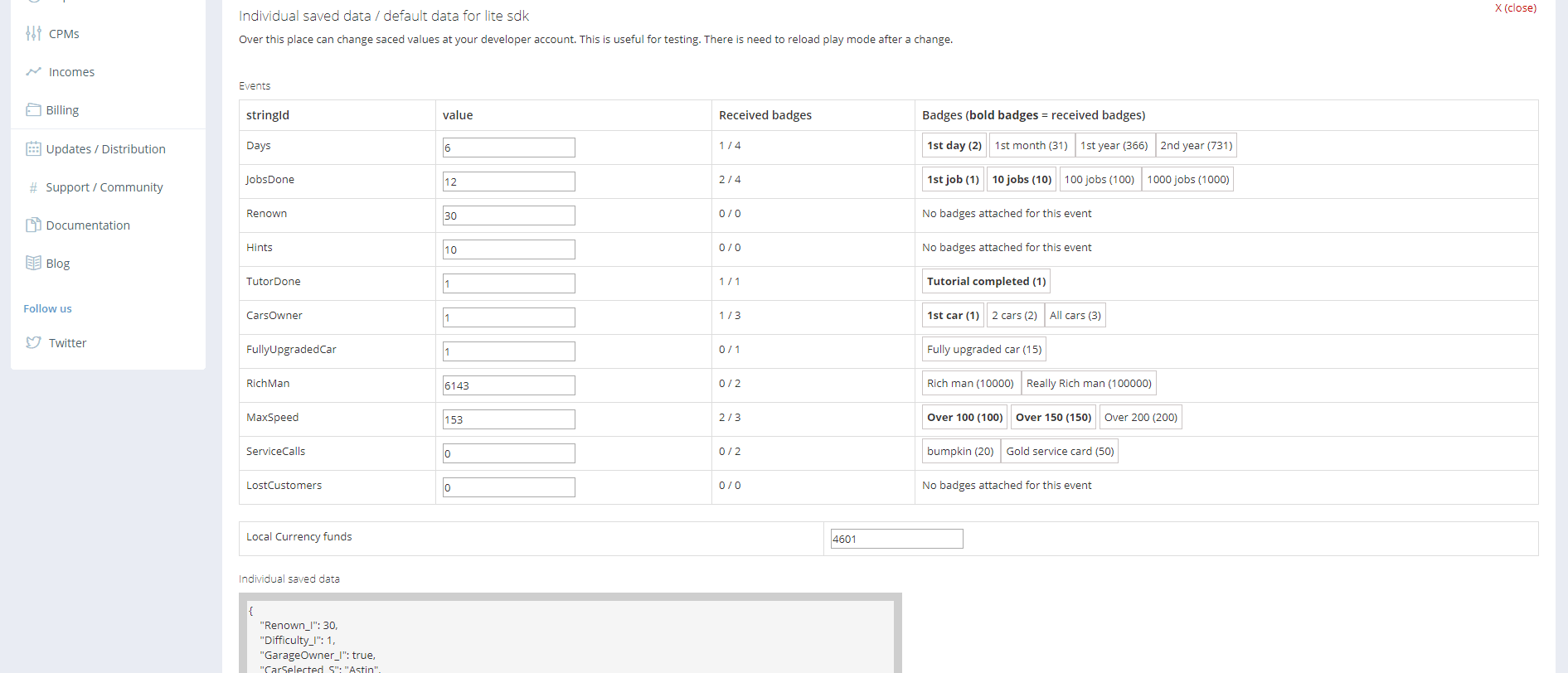Viewport: 1568px width, 673px height.
Task: Click the Gold service card (50) badge
Action: click(x=1059, y=451)
